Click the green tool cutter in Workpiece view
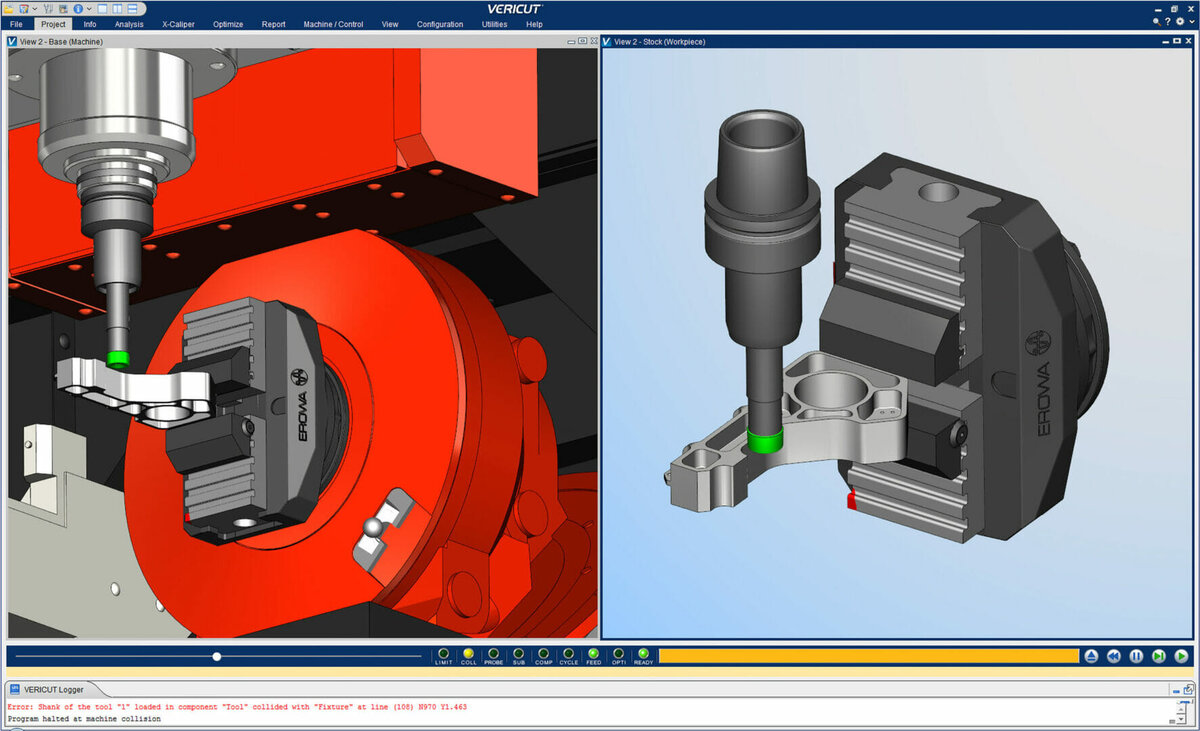Viewport: 1200px width, 731px height. pos(764,441)
